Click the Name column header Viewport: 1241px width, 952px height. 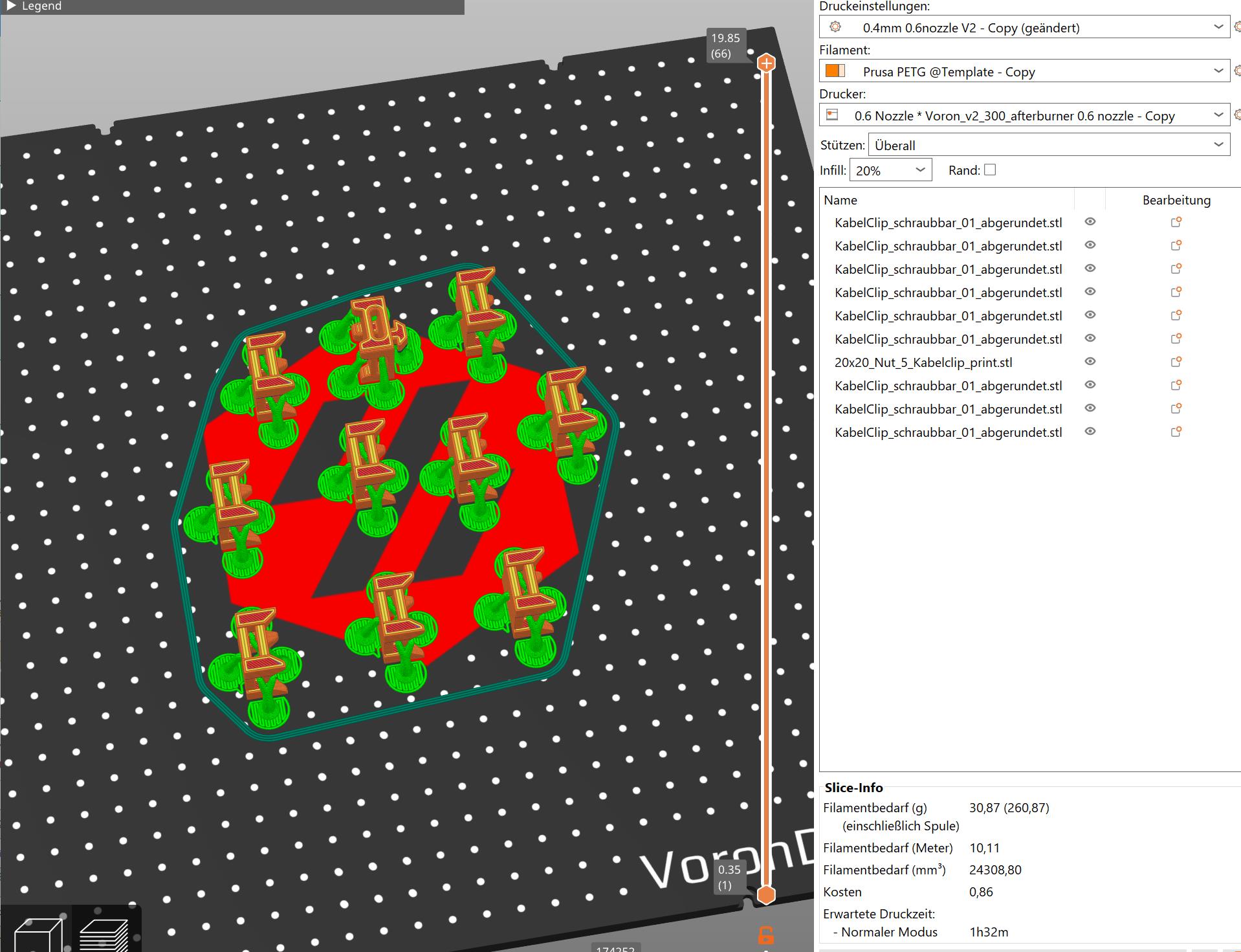click(840, 200)
